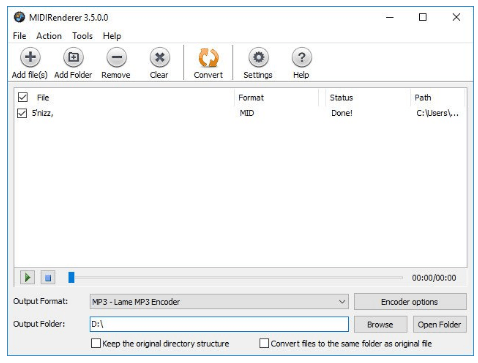478x363 pixels.
Task: Open the Action menu
Action: point(49,36)
